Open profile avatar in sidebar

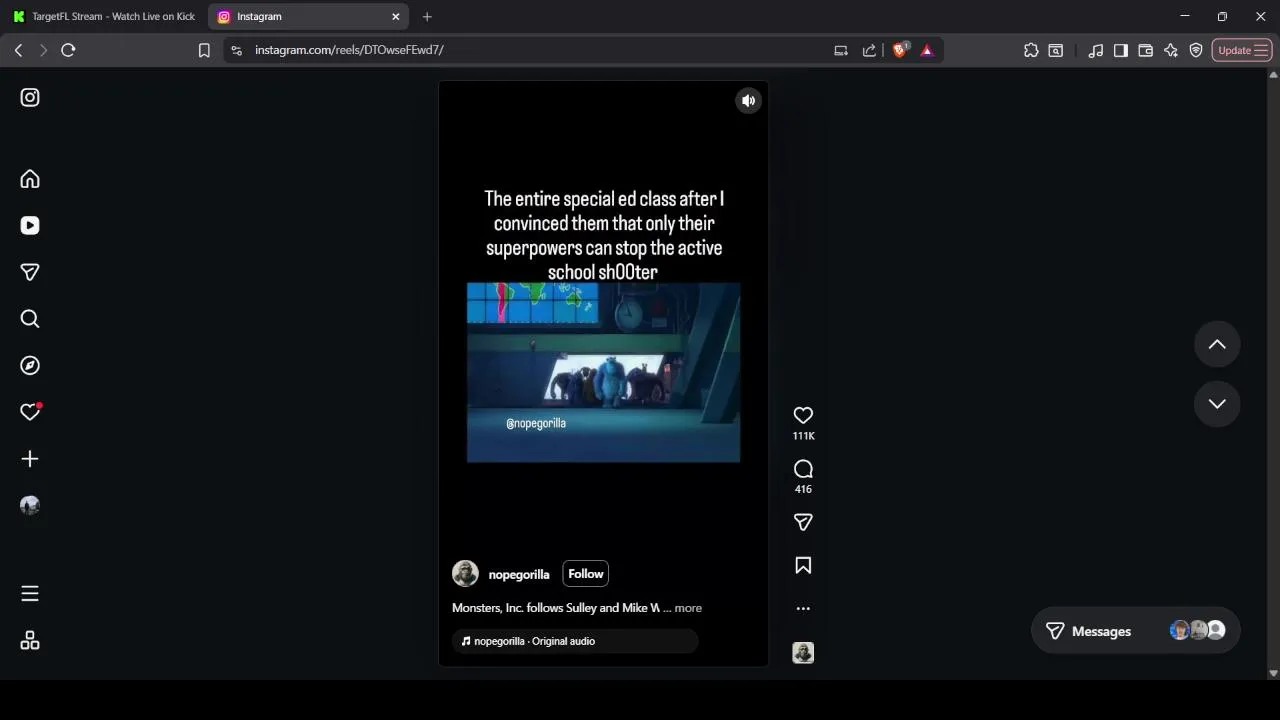coord(30,506)
